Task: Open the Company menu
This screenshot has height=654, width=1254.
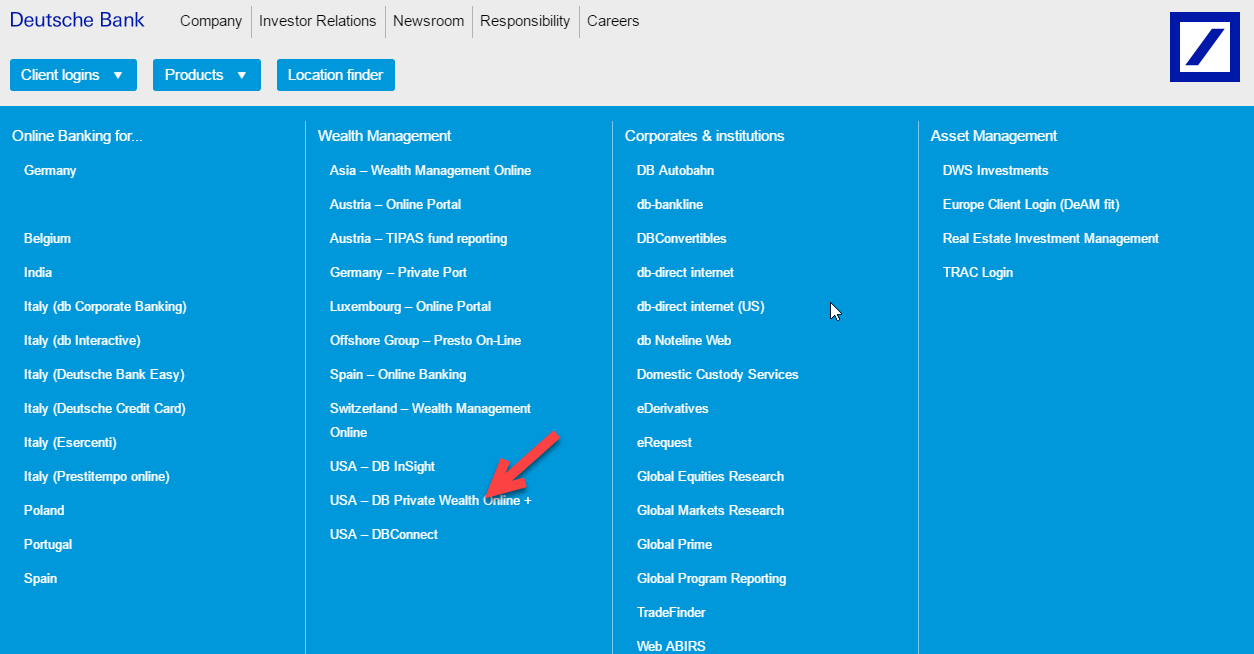Action: [x=211, y=21]
